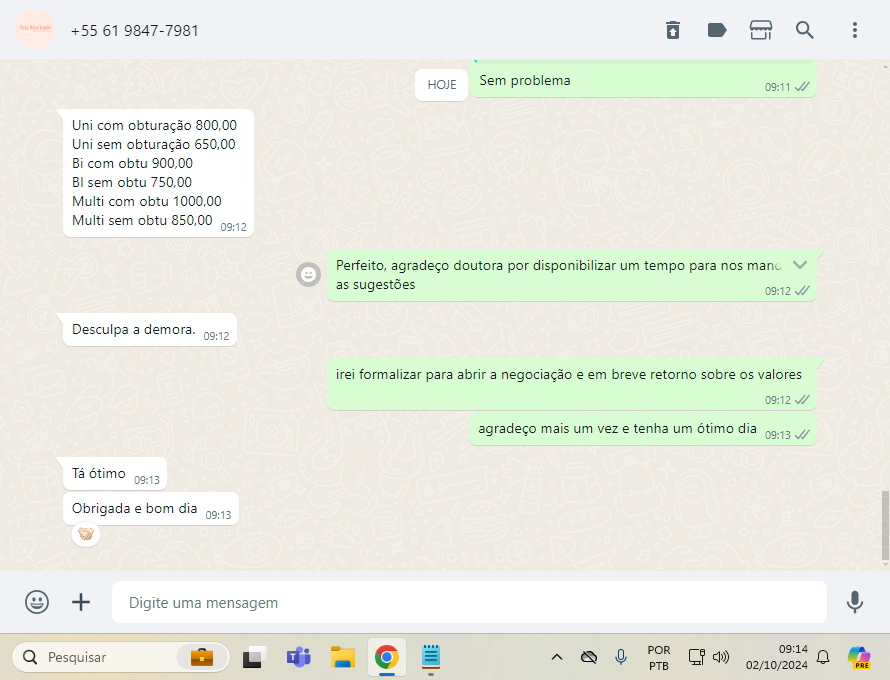The height and width of the screenshot is (680, 890).
Task: Open the label tag icon in header
Action: coord(717,30)
